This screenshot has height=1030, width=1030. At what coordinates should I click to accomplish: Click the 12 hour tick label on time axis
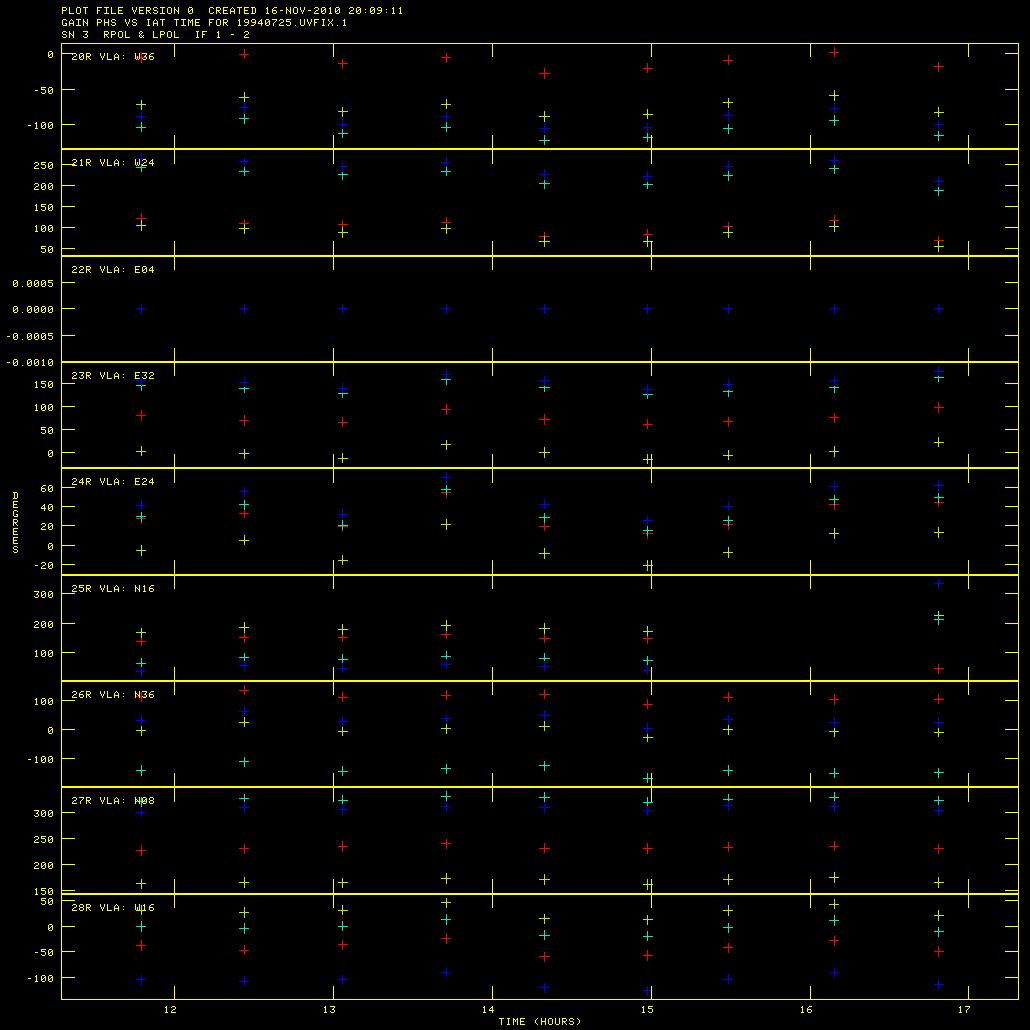point(174,1010)
